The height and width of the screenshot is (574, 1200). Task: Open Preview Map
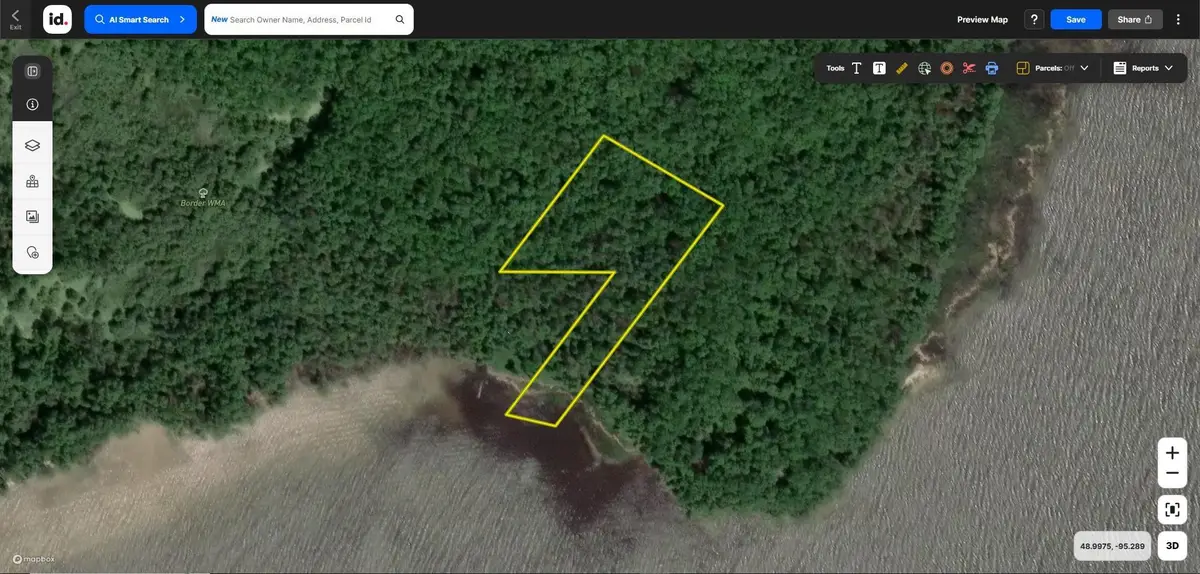[x=982, y=19]
